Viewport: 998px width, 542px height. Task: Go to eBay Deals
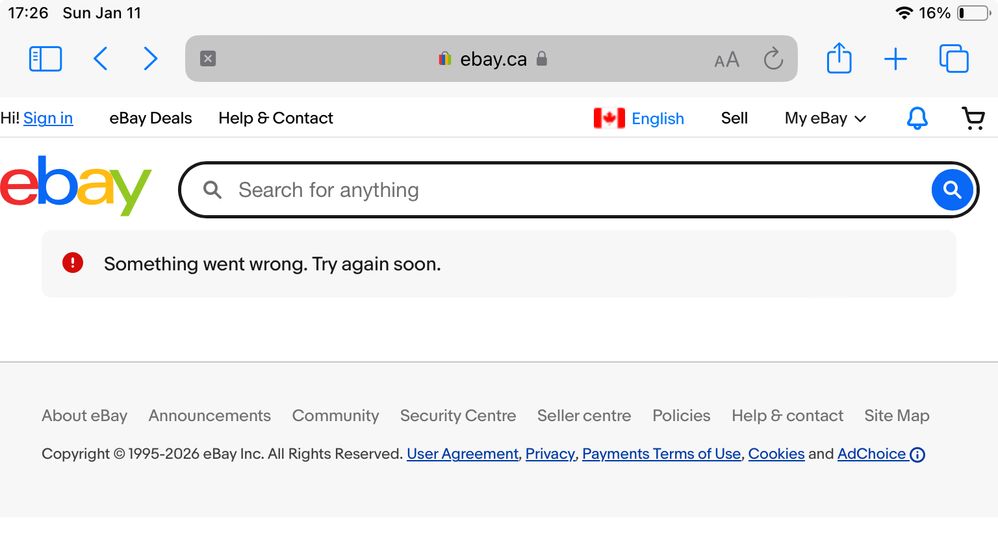[150, 118]
